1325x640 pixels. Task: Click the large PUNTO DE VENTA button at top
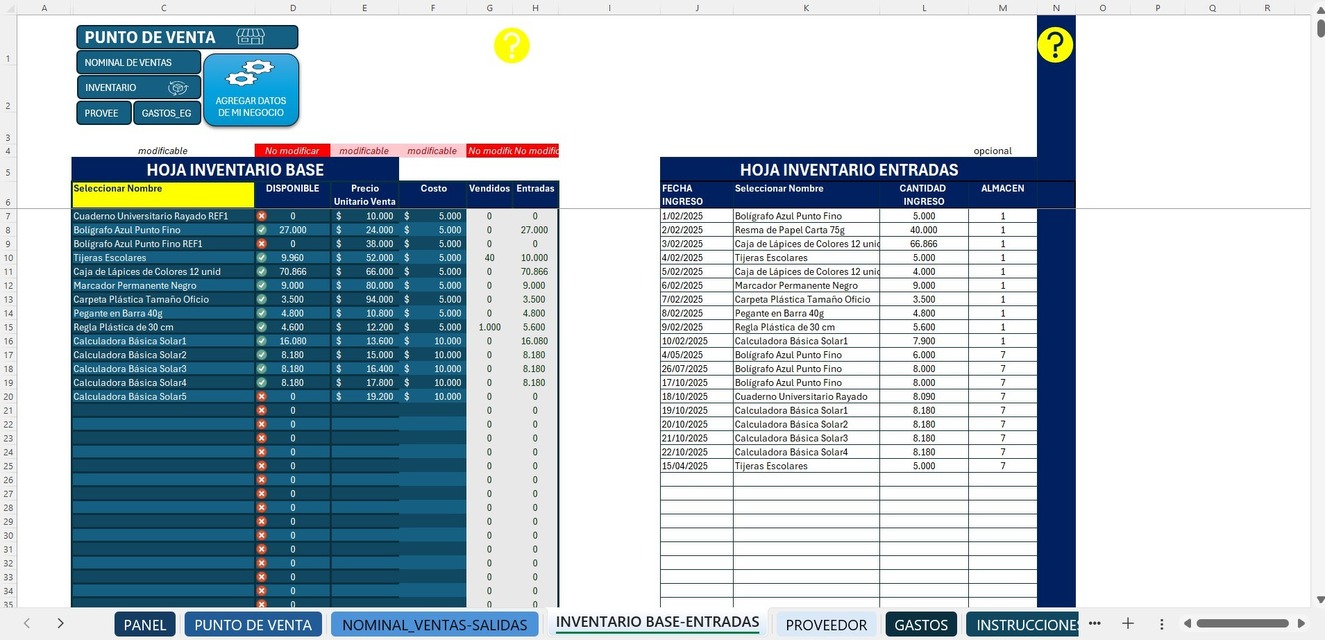click(x=187, y=37)
